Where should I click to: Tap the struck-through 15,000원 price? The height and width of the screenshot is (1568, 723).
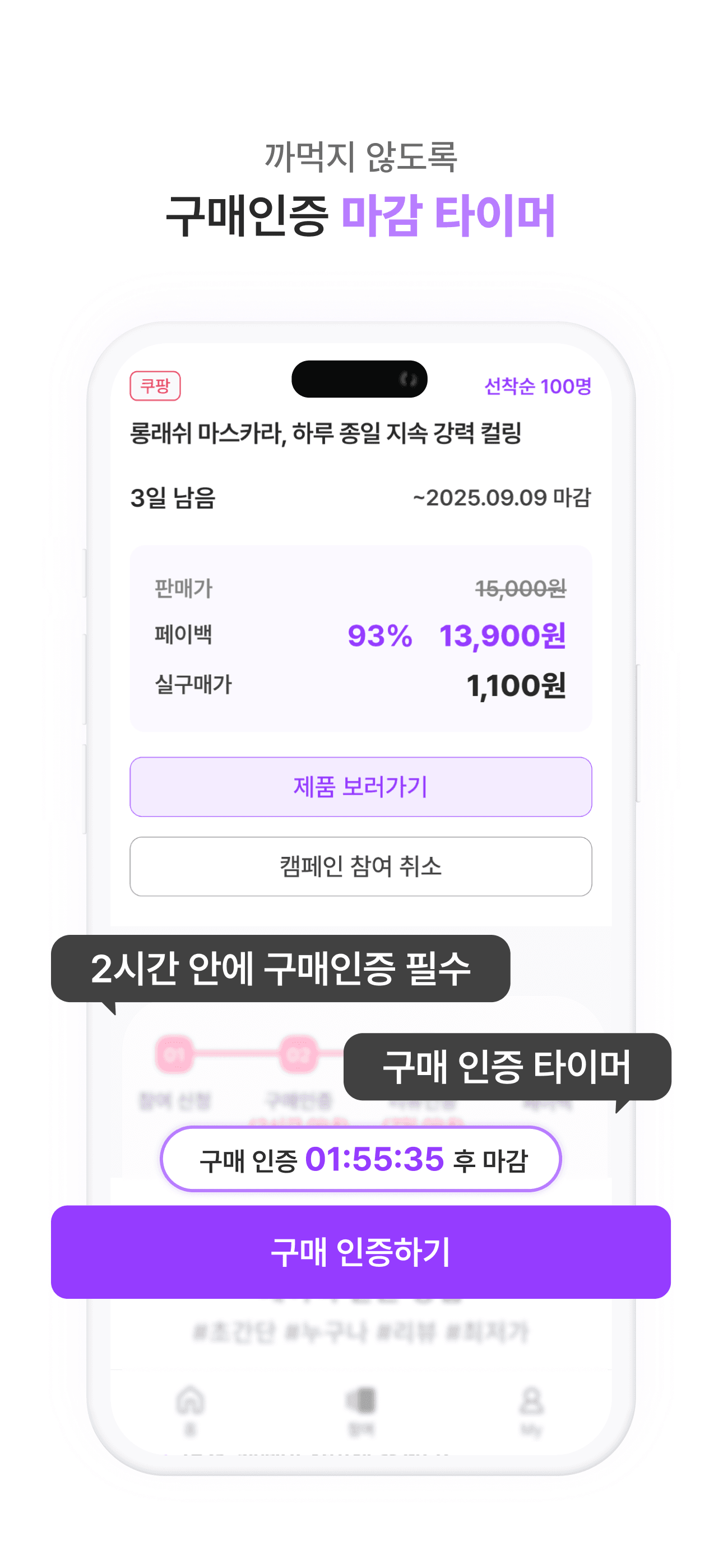[520, 589]
